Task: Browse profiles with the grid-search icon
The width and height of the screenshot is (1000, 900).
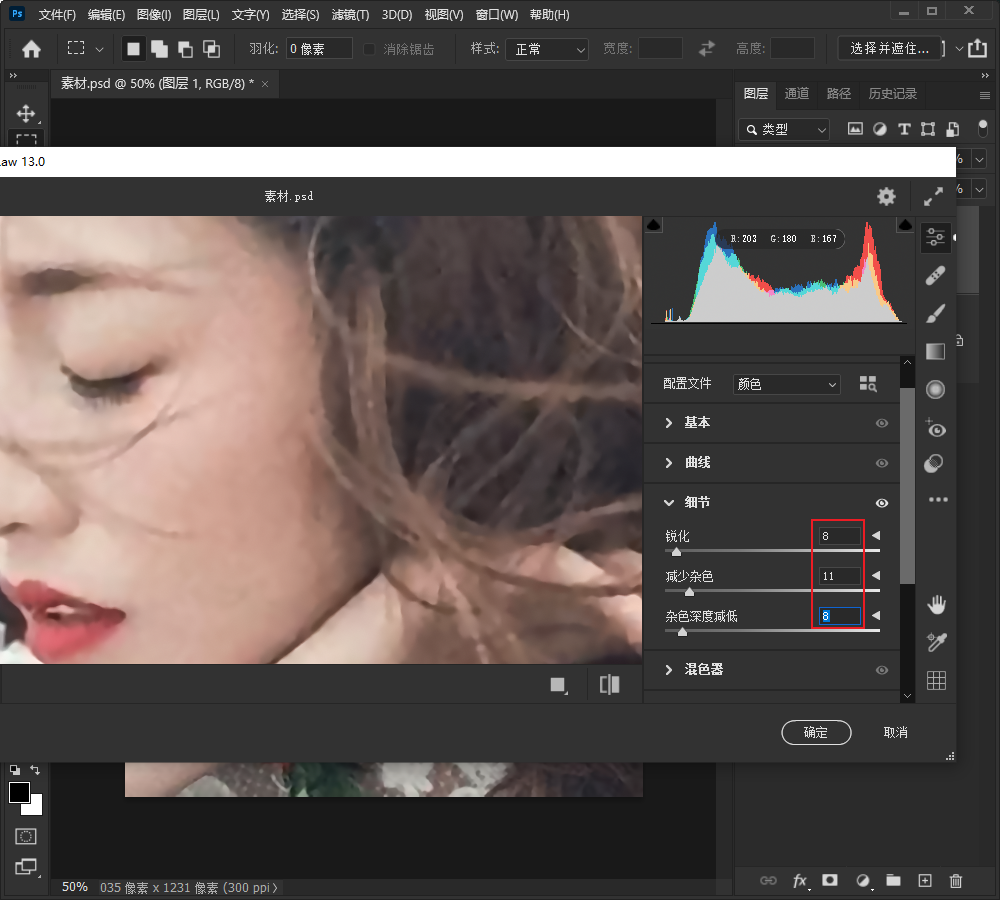Action: point(868,383)
